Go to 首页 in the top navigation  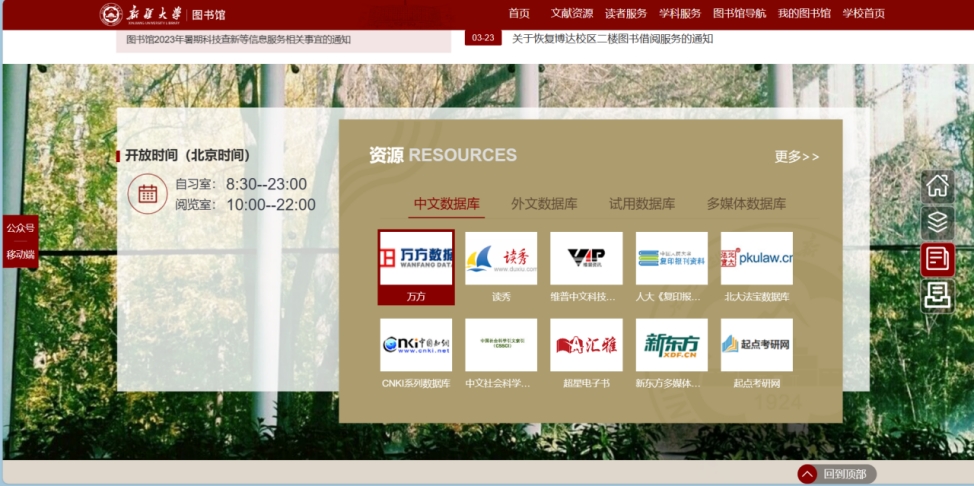(x=519, y=14)
